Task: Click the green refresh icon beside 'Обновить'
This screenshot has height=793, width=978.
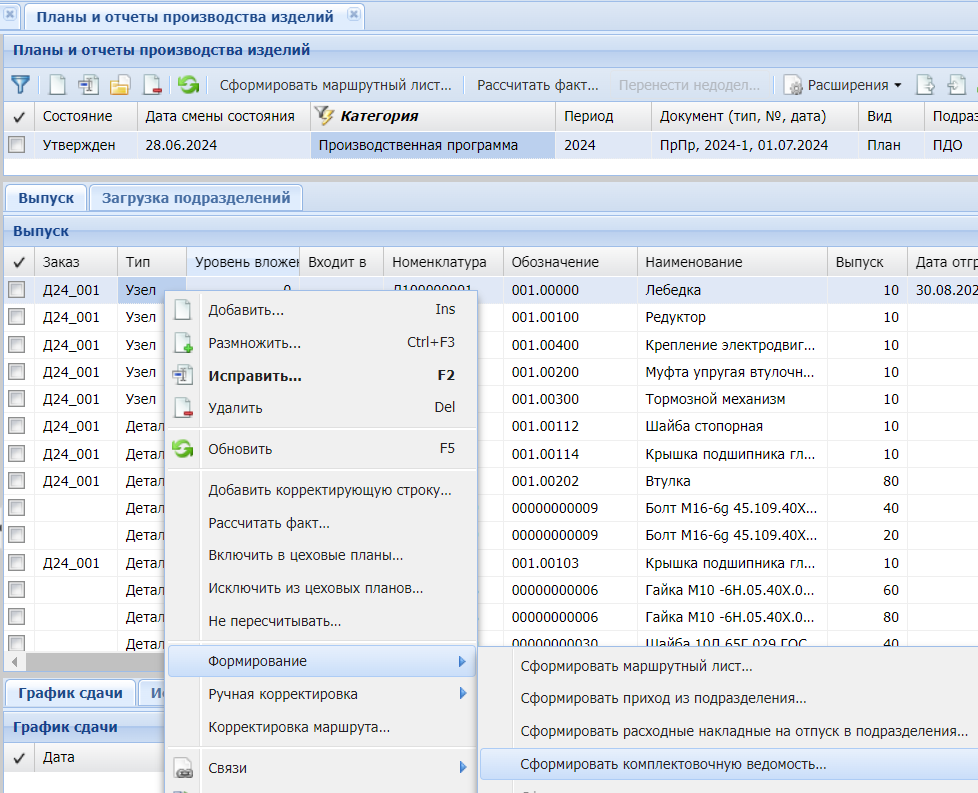Action: [x=183, y=448]
